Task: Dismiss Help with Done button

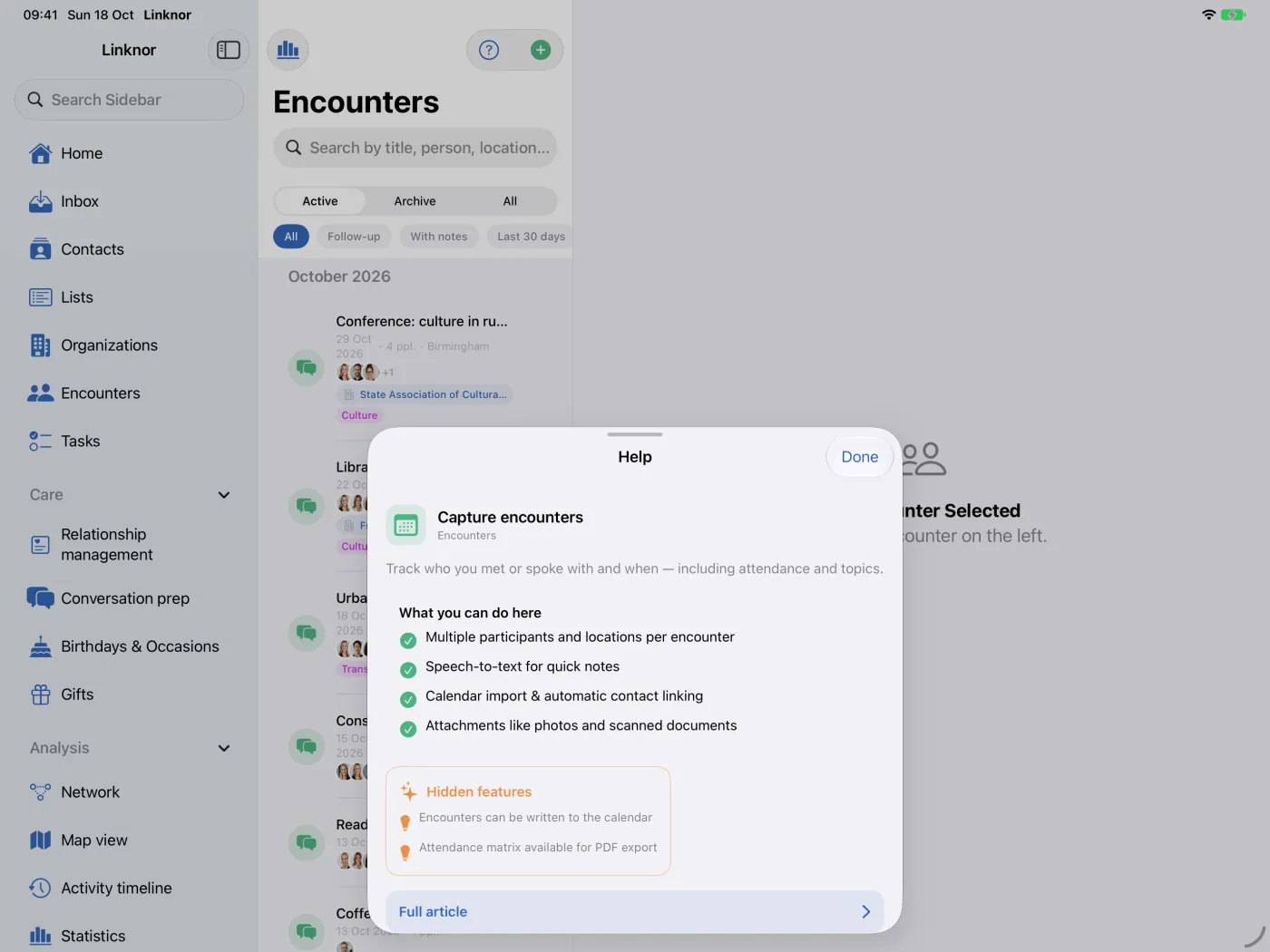Action: [860, 457]
